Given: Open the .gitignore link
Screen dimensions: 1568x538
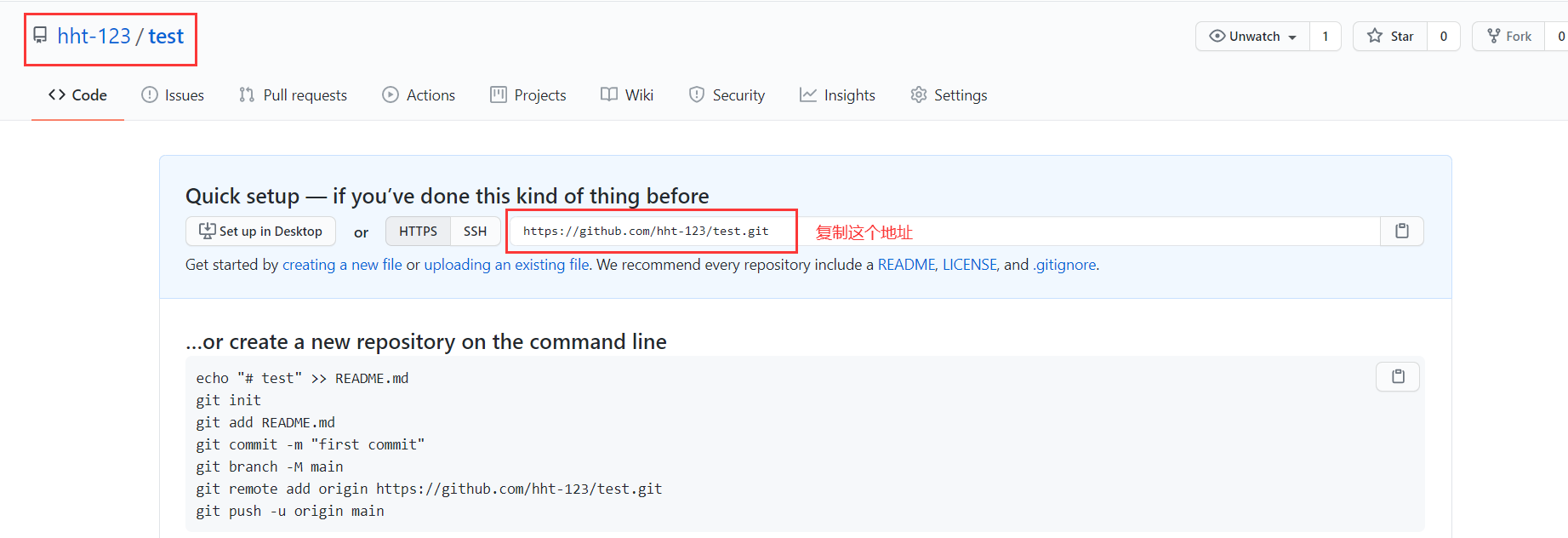Looking at the screenshot, I should click(1064, 265).
